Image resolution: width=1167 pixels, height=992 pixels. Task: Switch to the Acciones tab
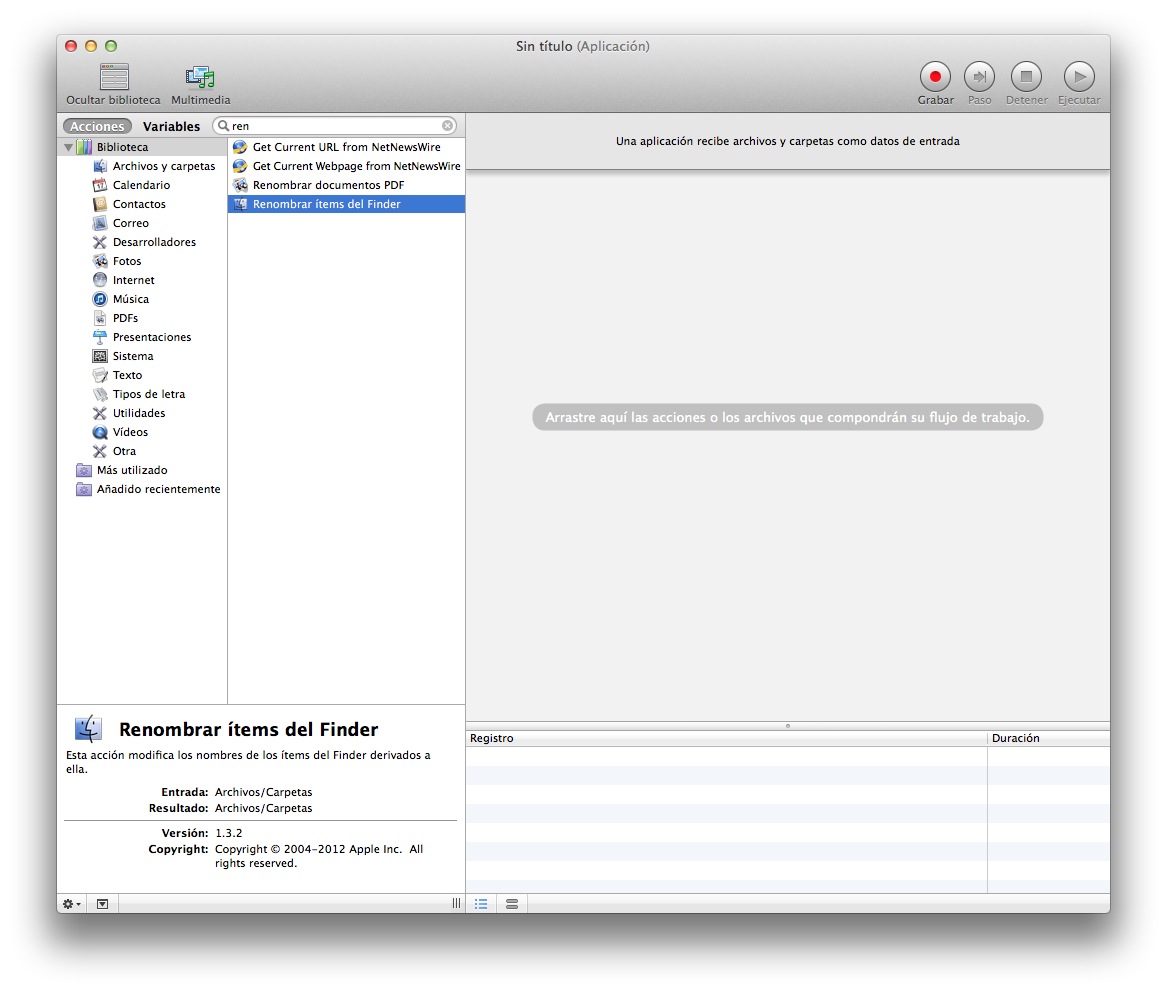click(x=97, y=127)
